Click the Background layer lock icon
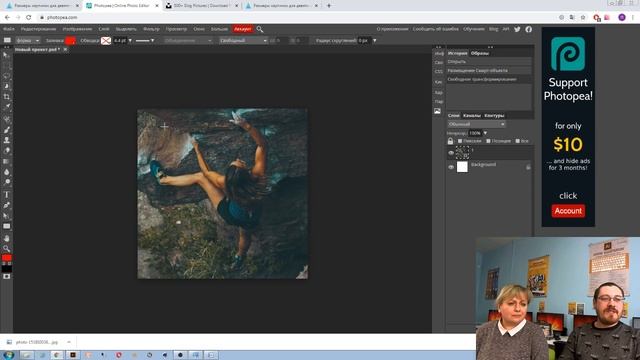The height and width of the screenshot is (360, 640). pyautogui.click(x=528, y=167)
